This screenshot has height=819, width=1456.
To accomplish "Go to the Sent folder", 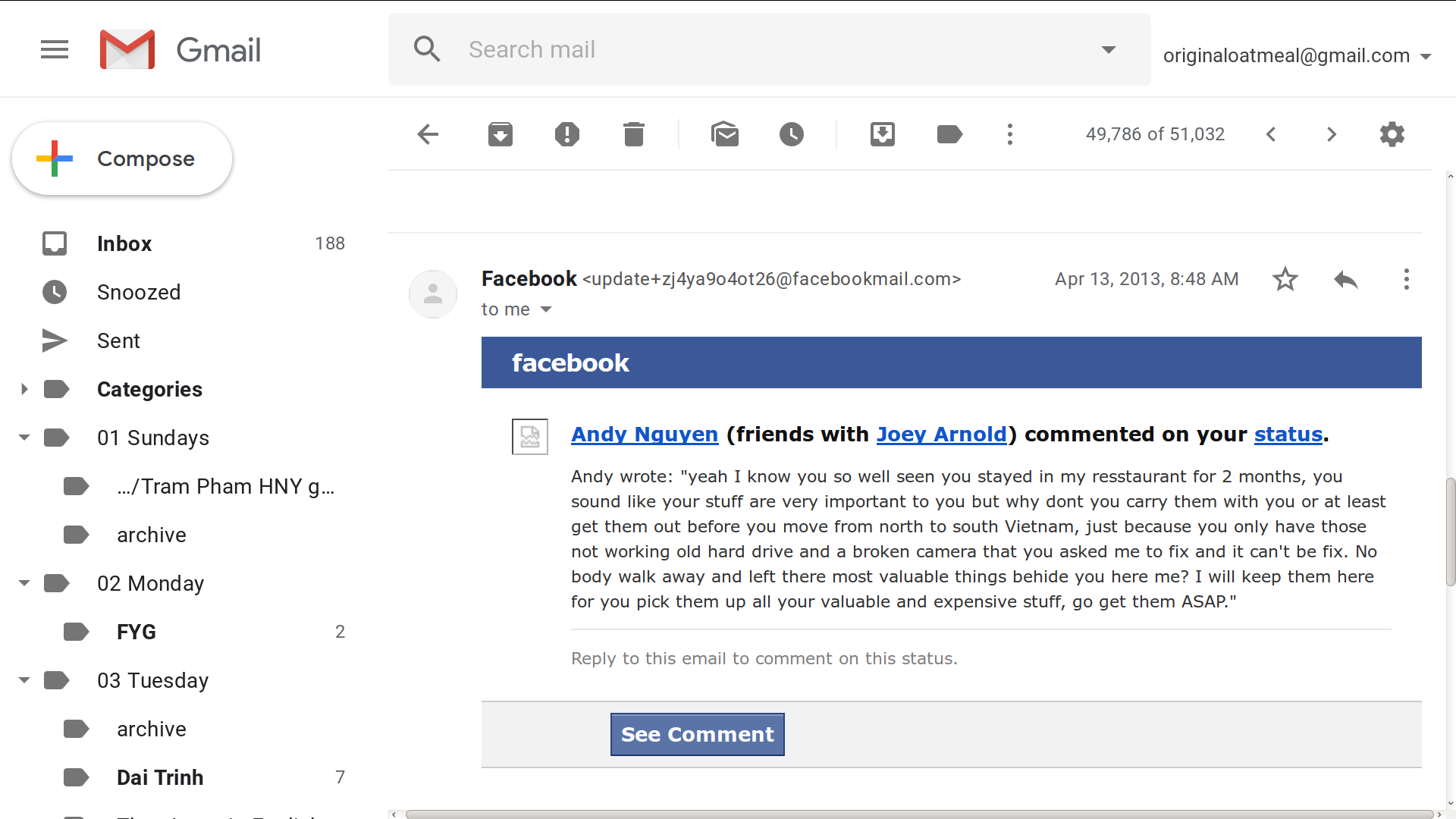I will coord(118,340).
